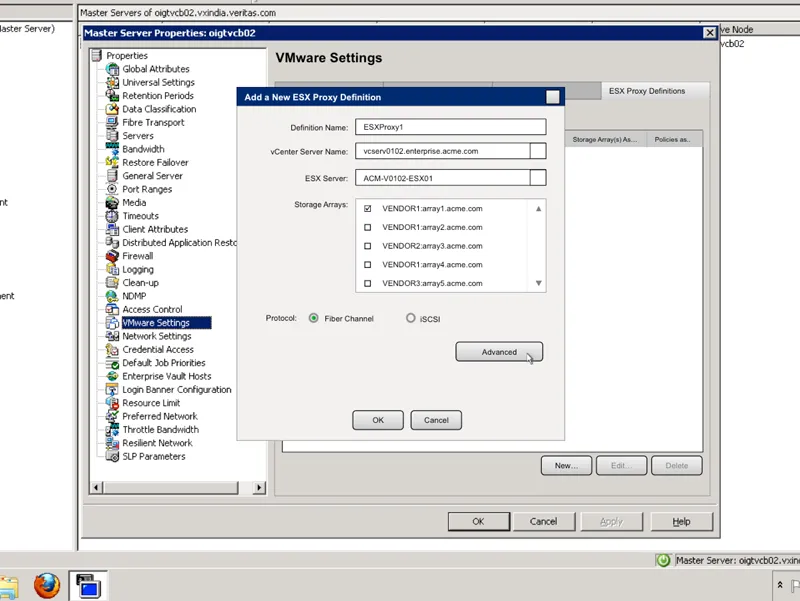Click the Credential Access icon
Image resolution: width=800 pixels, height=601 pixels.
[x=112, y=349]
